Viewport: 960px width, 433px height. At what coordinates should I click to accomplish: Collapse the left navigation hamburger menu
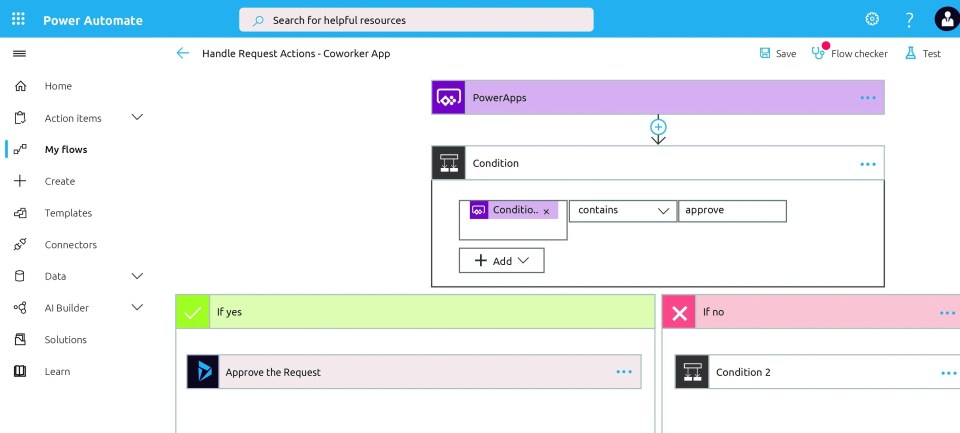19,53
